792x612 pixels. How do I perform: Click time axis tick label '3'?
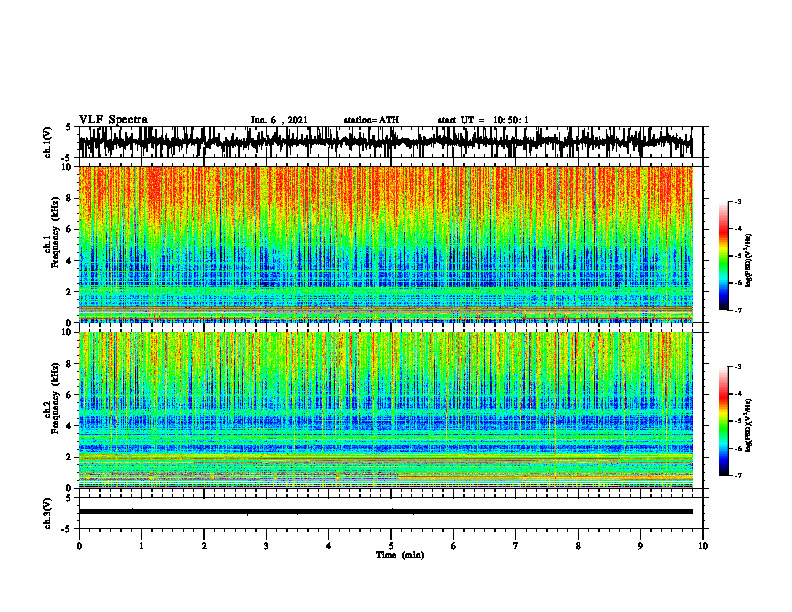pyautogui.click(x=266, y=546)
